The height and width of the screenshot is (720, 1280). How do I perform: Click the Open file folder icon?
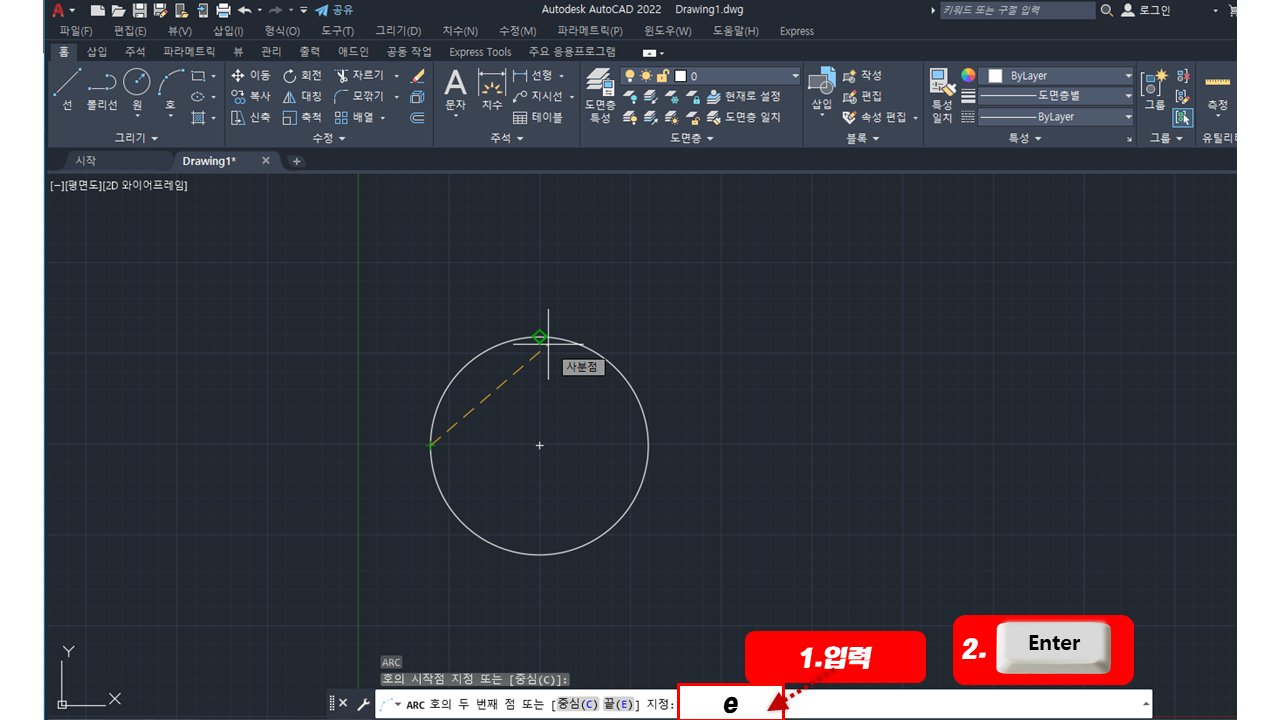tap(118, 10)
